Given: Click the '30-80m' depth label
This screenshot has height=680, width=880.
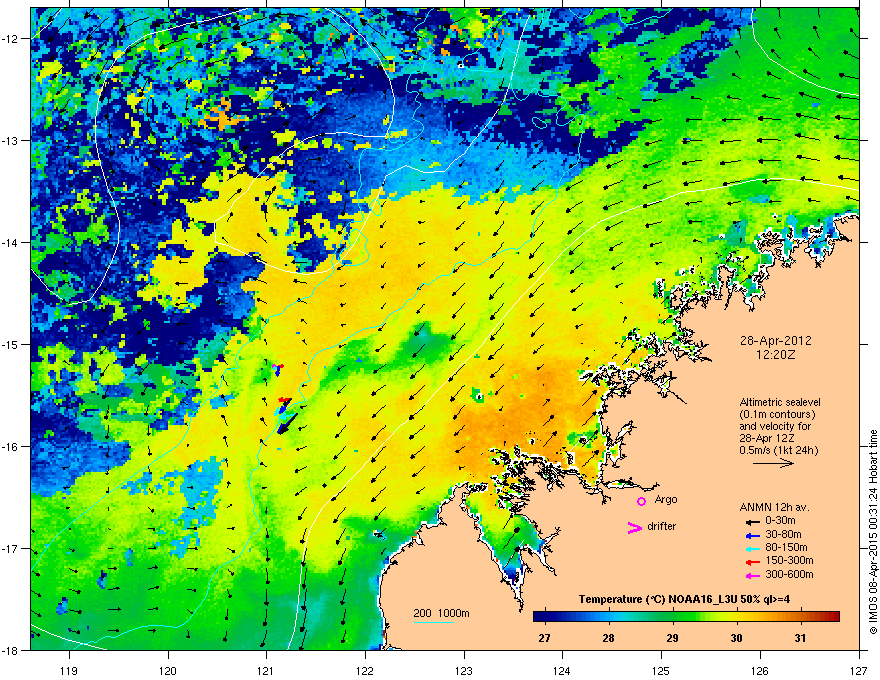Looking at the screenshot, I should click(783, 535).
